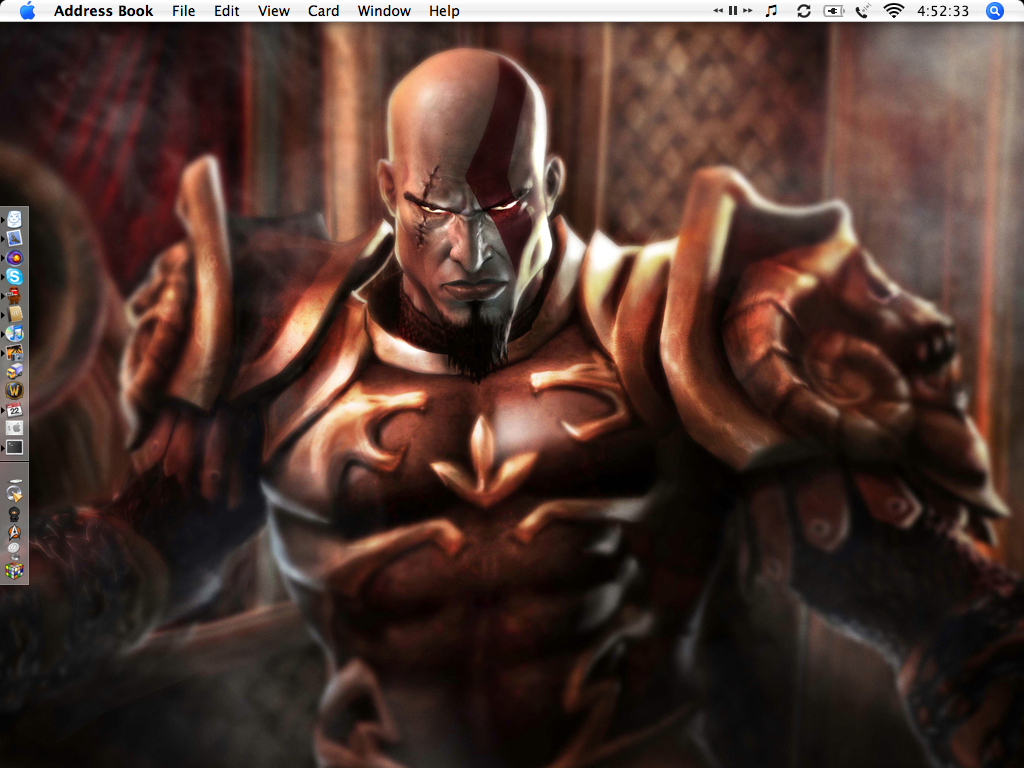Screen dimensions: 1024x768
Task: Open the Finder icon in the dock
Action: (x=15, y=219)
